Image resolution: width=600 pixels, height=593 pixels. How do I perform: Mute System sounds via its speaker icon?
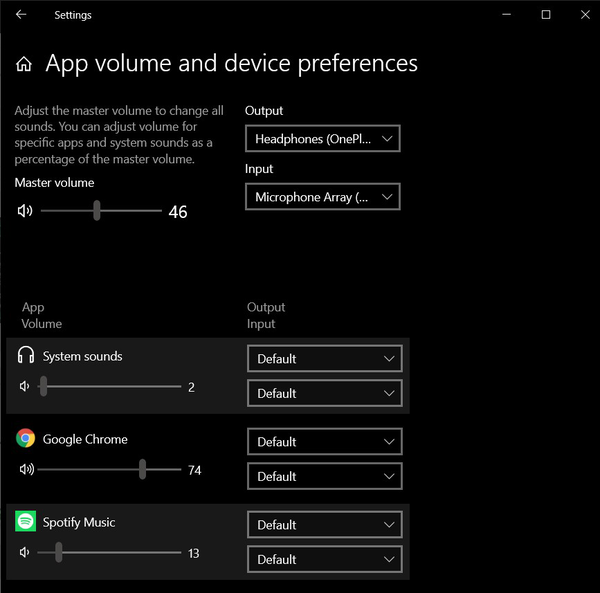tap(25, 387)
